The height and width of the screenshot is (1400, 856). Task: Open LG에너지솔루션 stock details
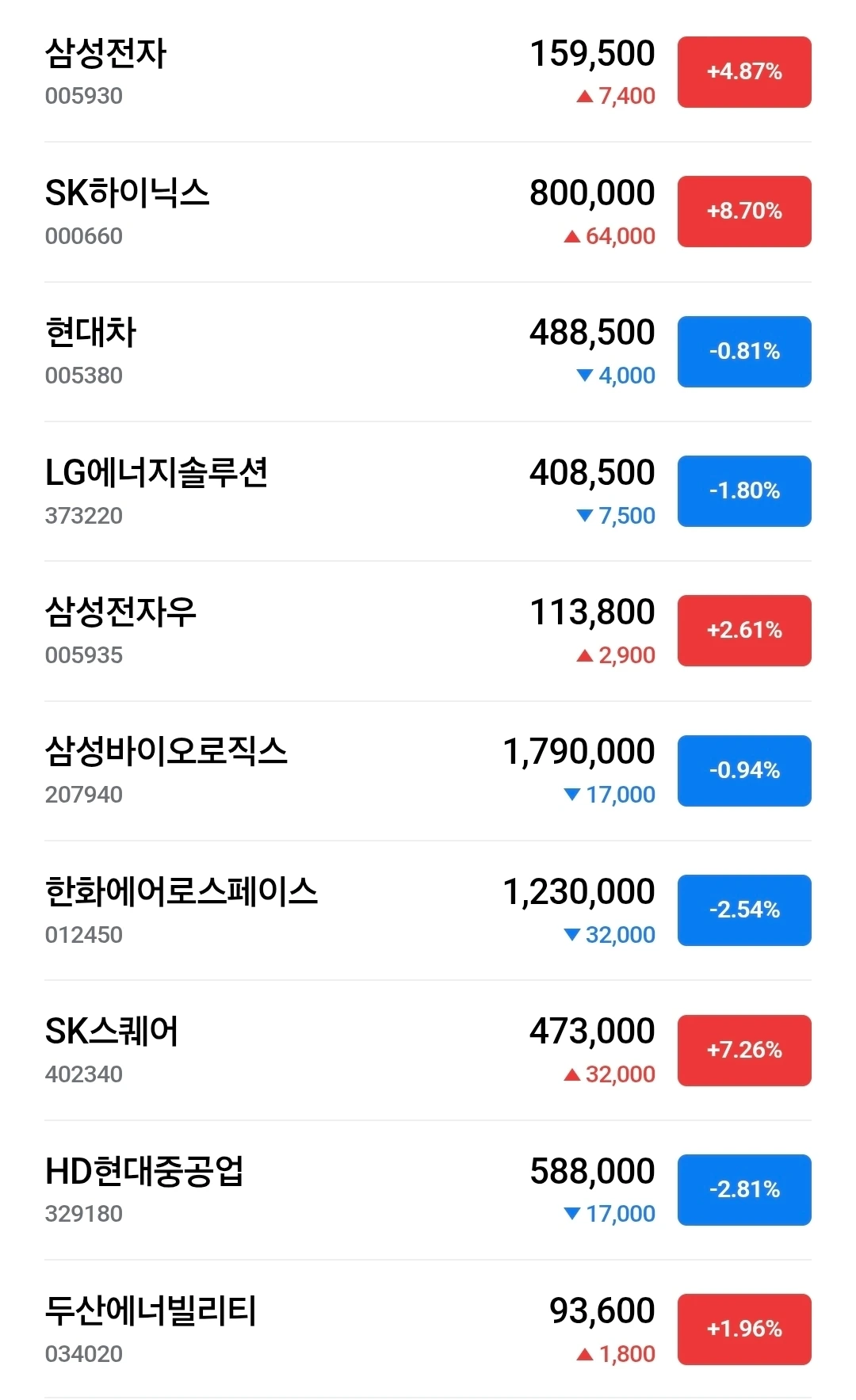coord(156,473)
